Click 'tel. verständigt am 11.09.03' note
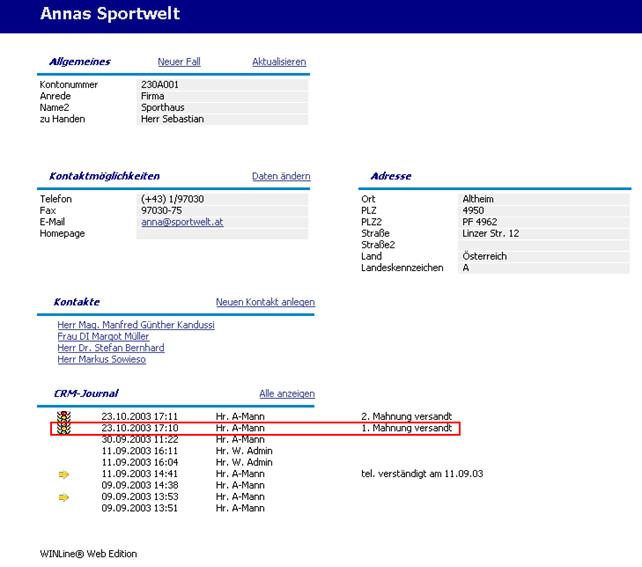642x567 pixels. coord(421,474)
